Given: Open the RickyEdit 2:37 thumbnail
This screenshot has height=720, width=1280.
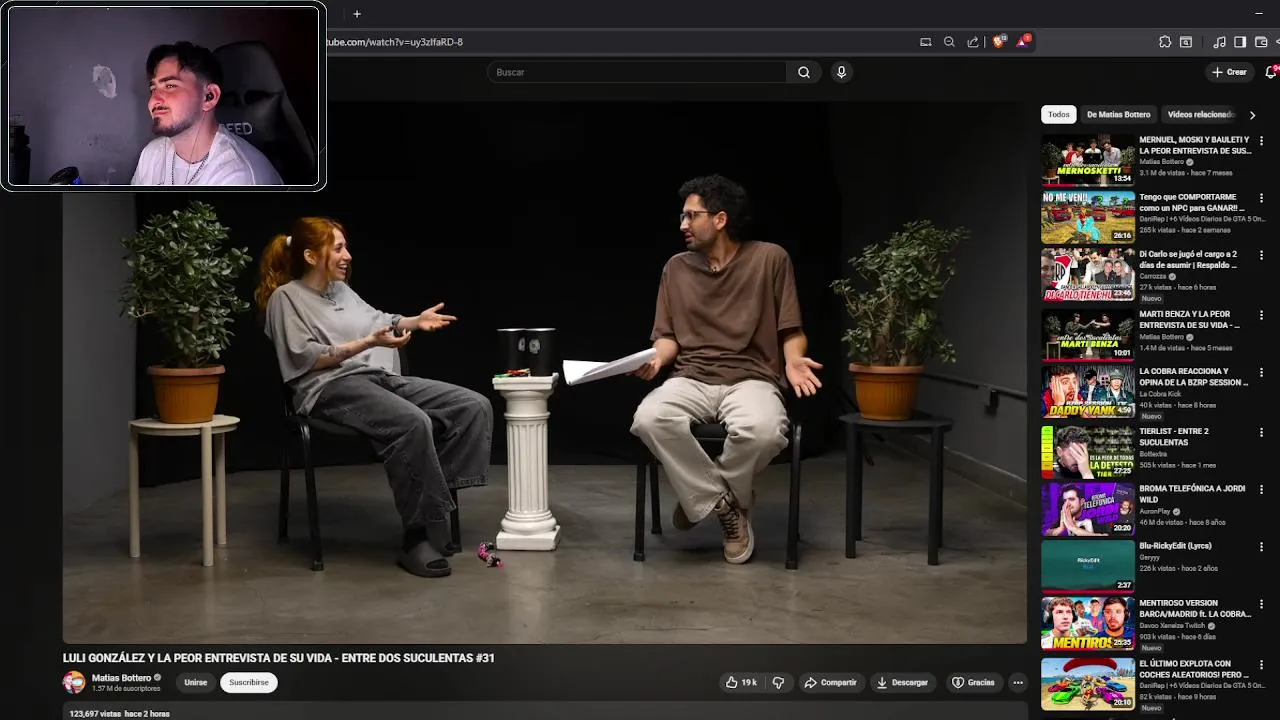Looking at the screenshot, I should tap(1088, 566).
